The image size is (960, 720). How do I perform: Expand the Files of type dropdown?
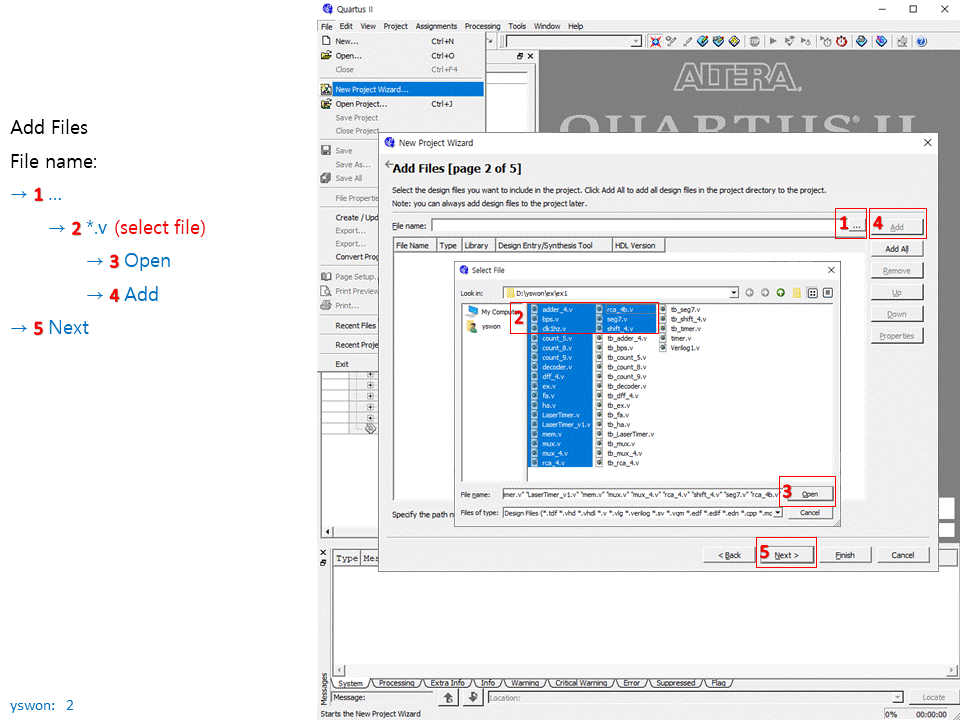778,513
